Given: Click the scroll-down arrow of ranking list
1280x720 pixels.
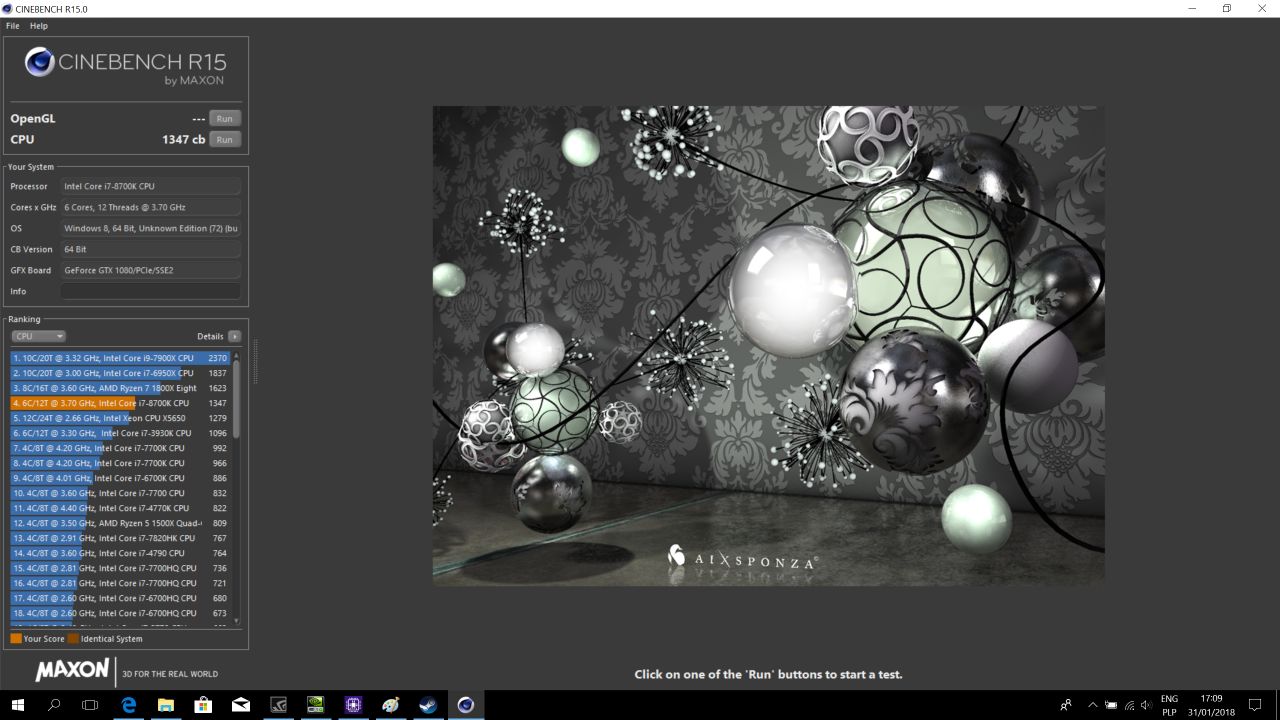Looking at the screenshot, I should point(237,621).
